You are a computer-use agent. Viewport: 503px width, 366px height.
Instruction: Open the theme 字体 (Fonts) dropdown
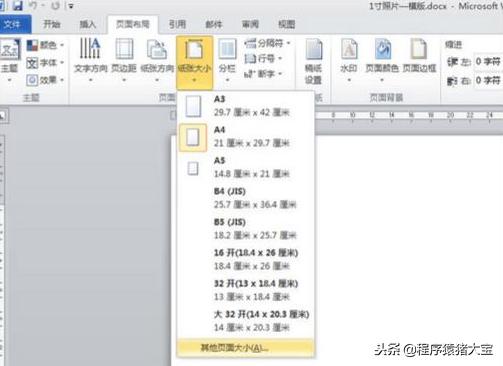[45, 63]
